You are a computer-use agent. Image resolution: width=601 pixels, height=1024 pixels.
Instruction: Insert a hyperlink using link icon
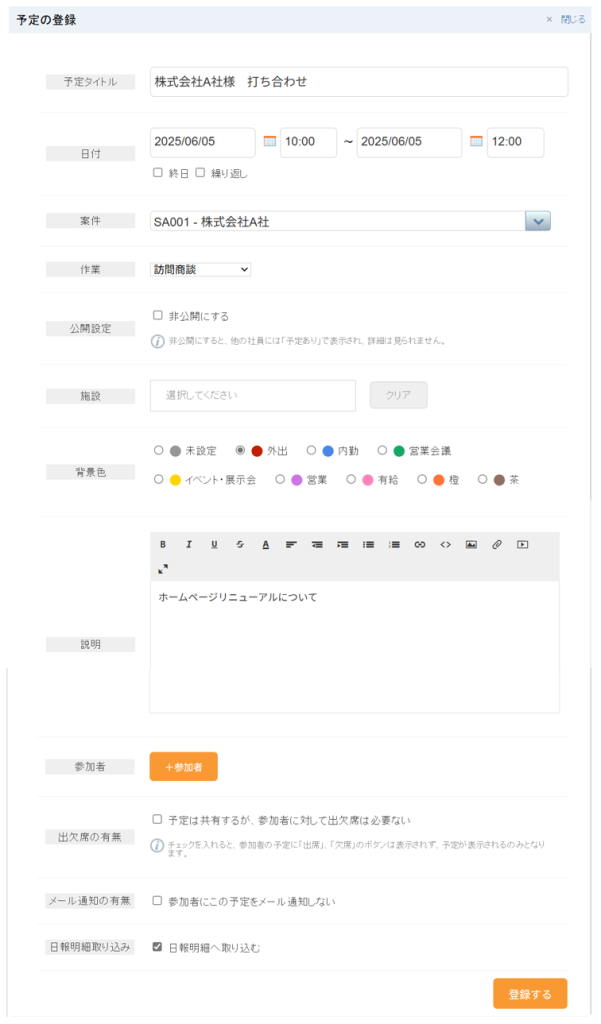pyautogui.click(x=420, y=544)
